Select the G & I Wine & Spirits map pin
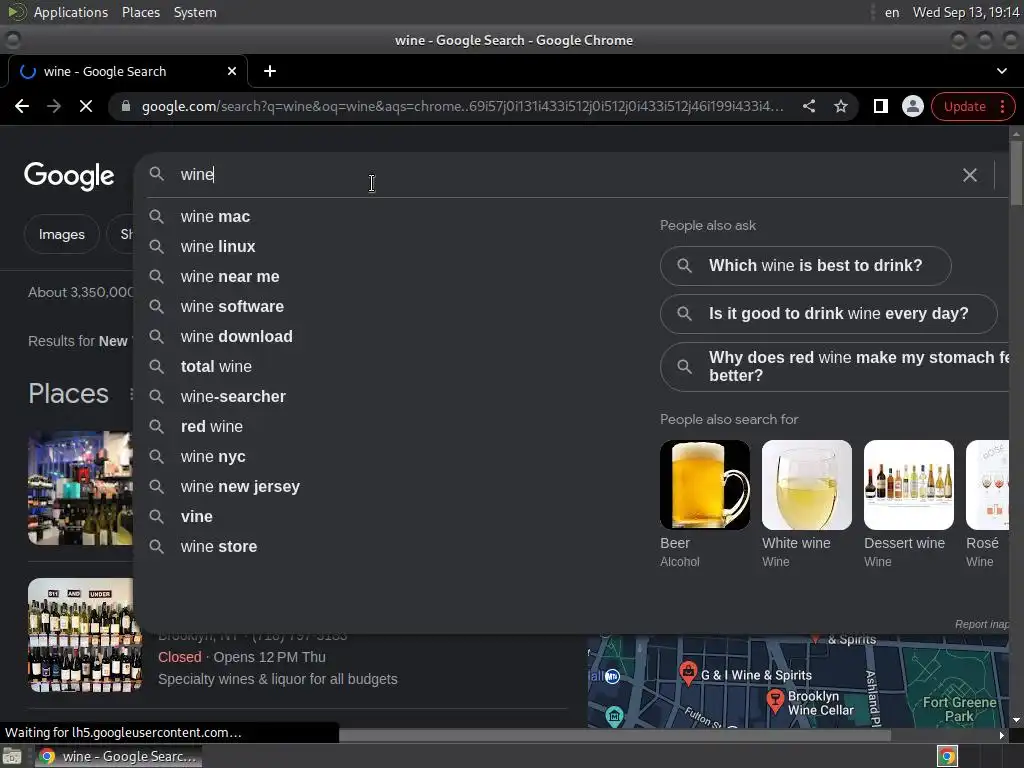 point(687,672)
